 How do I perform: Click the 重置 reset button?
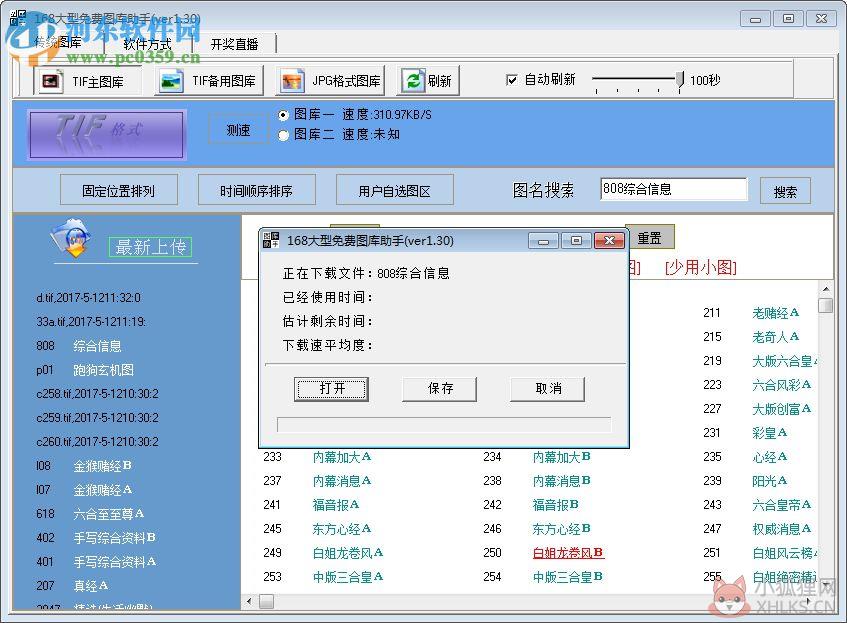[x=649, y=238]
